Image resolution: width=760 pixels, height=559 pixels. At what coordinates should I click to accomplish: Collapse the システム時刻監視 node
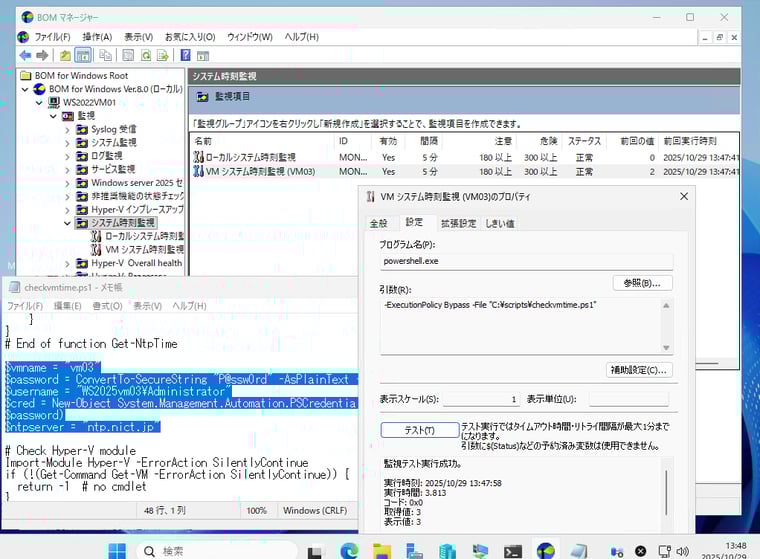coord(67,223)
